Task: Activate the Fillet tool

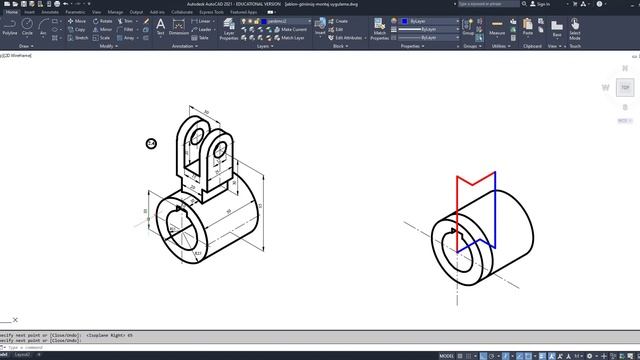Action: point(125,29)
